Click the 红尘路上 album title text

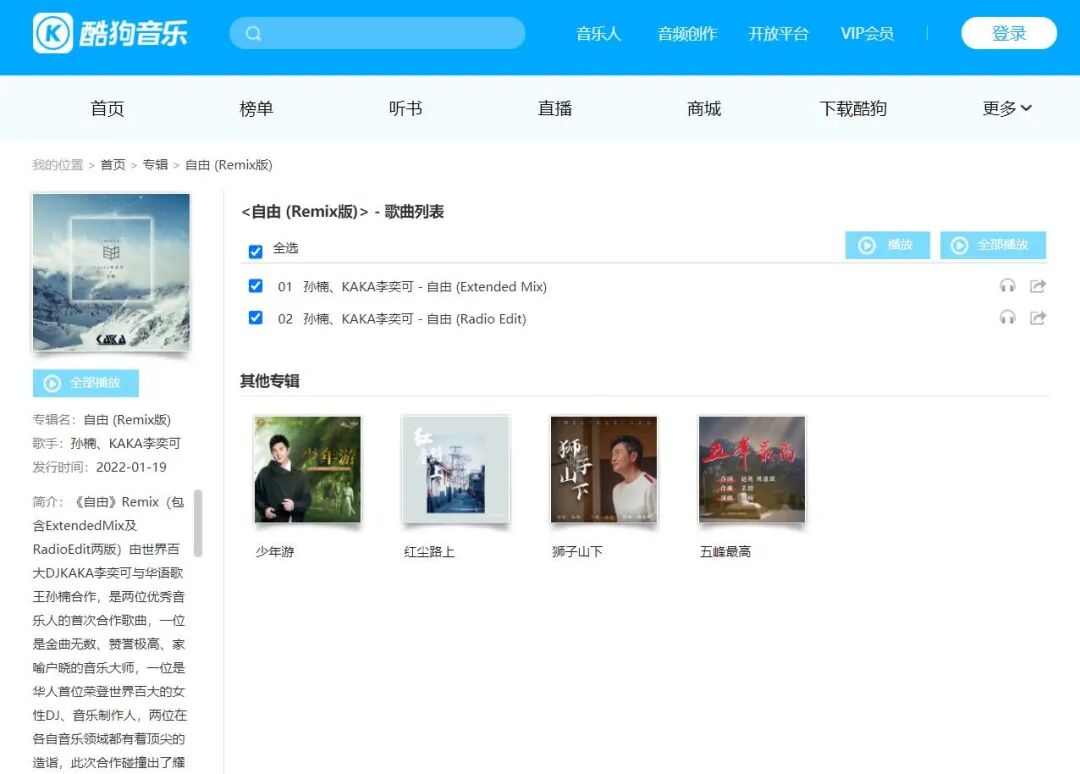[x=429, y=552]
